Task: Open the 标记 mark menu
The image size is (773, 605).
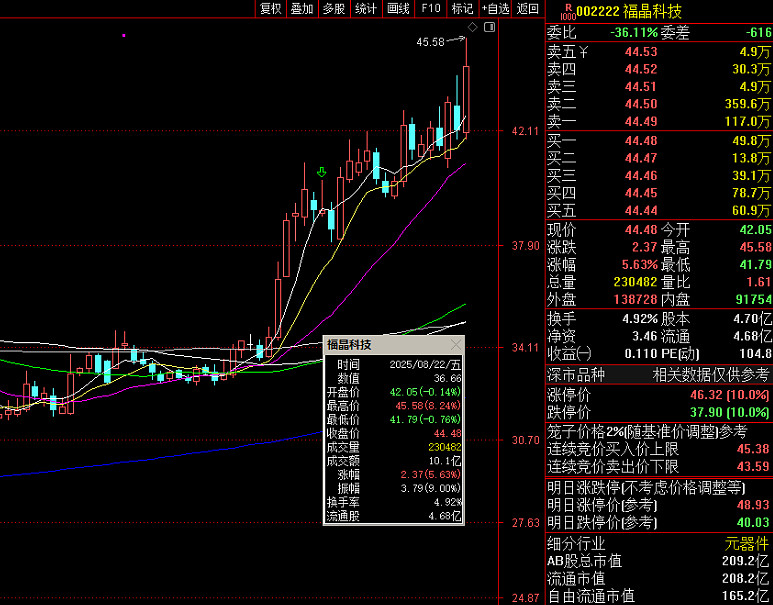Action: tap(462, 8)
